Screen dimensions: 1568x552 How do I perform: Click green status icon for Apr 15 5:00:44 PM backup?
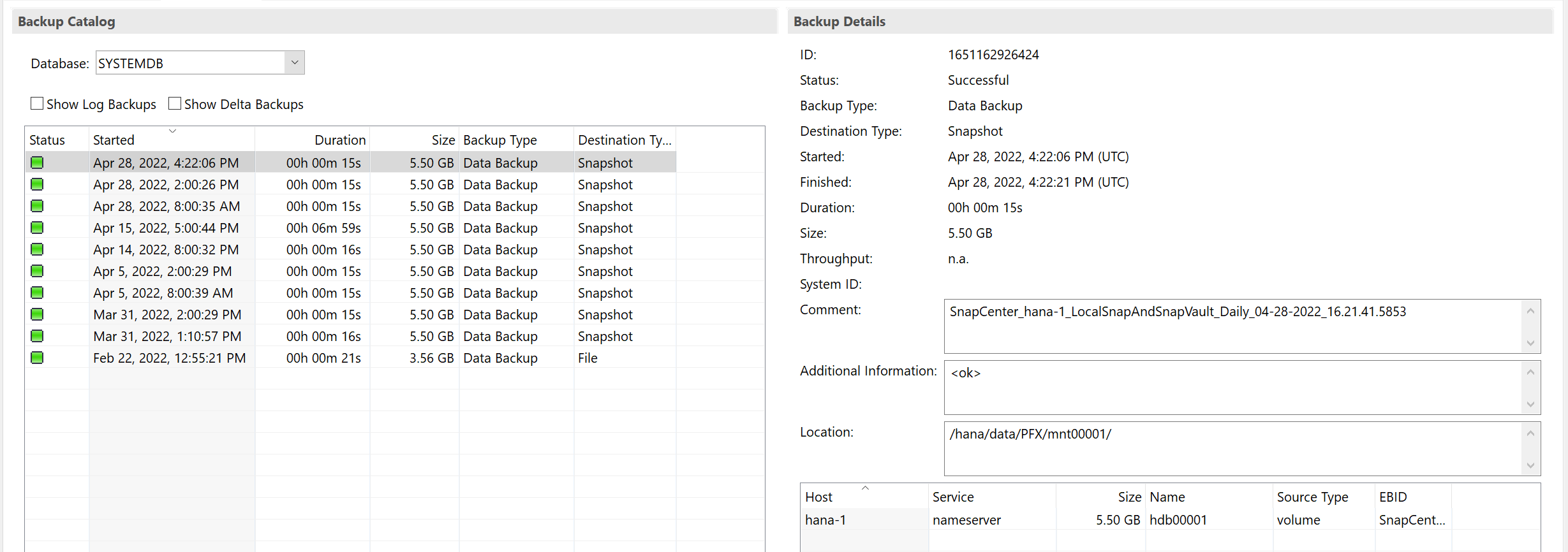point(37,228)
